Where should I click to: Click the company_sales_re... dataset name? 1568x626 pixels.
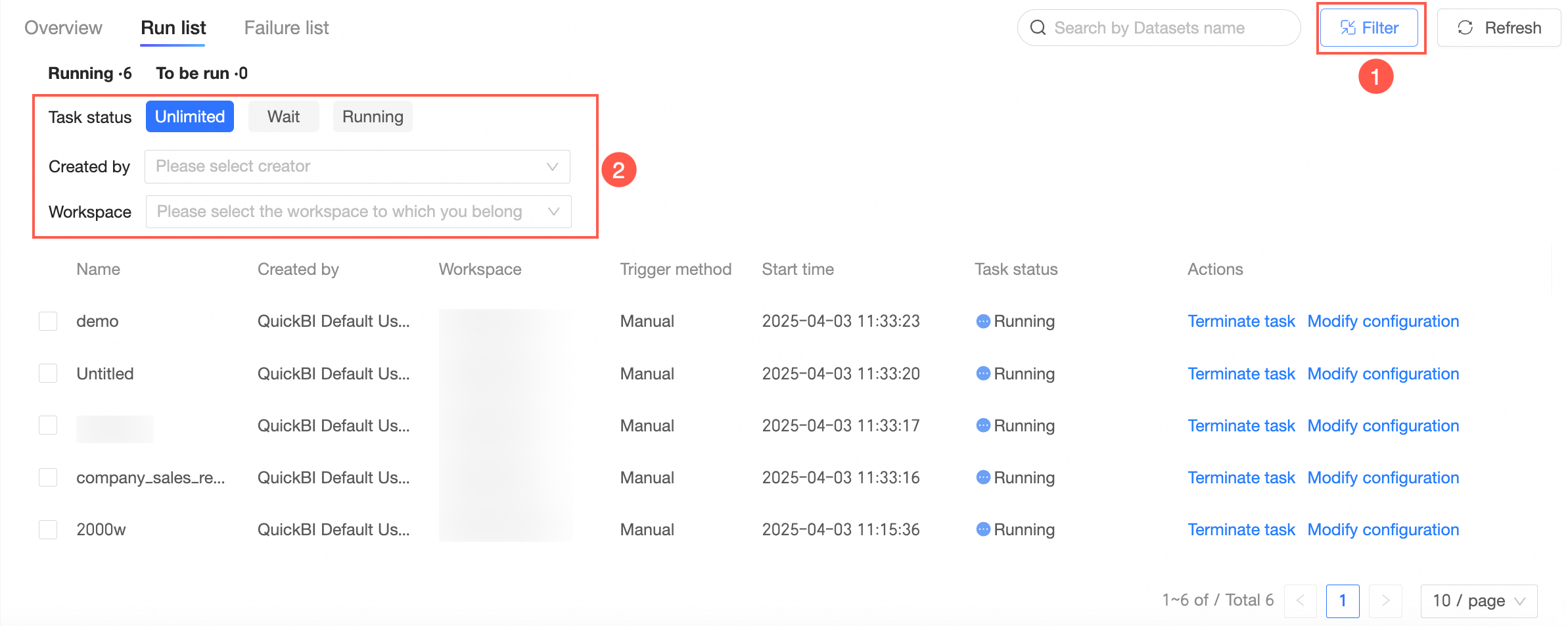click(x=150, y=477)
